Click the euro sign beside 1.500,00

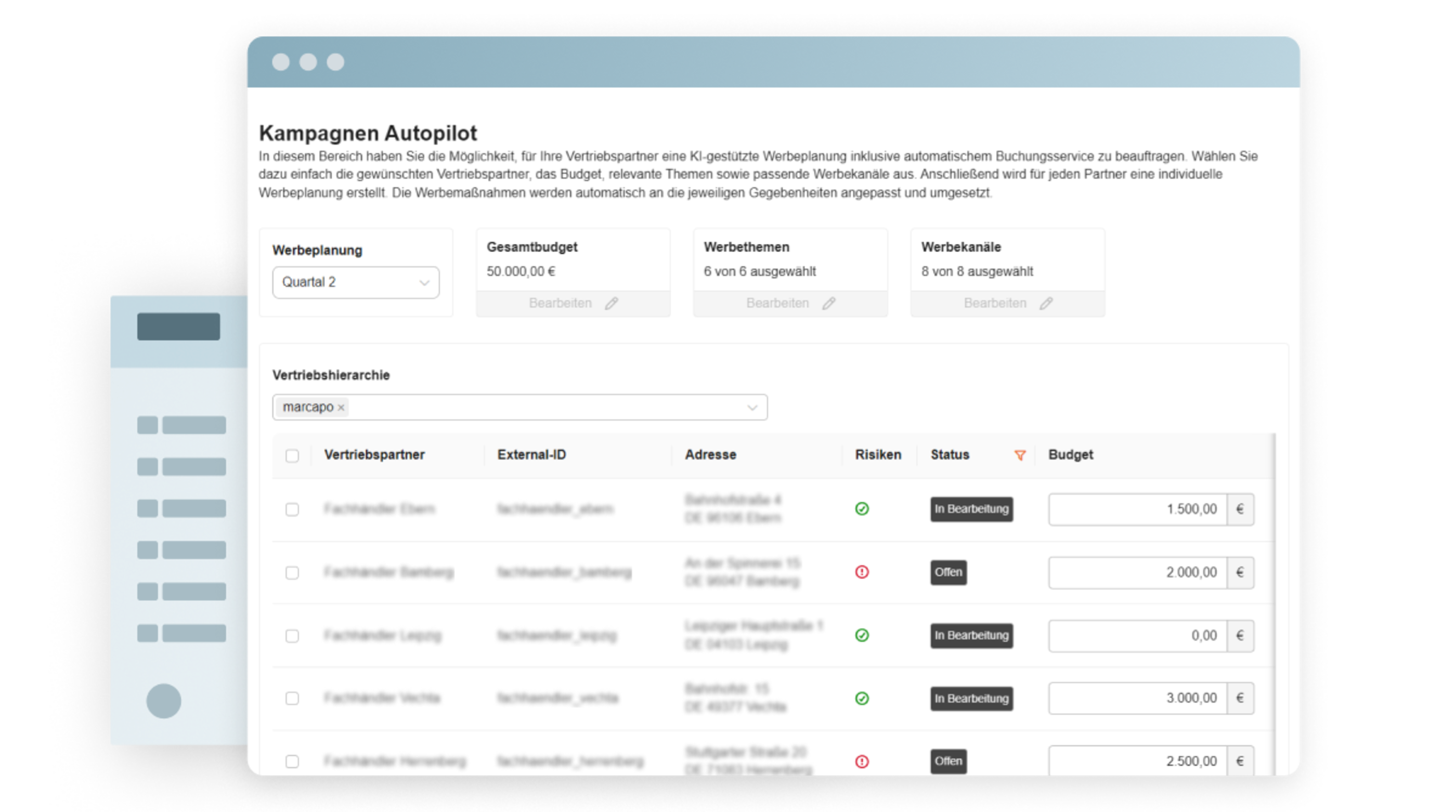[x=1240, y=509]
